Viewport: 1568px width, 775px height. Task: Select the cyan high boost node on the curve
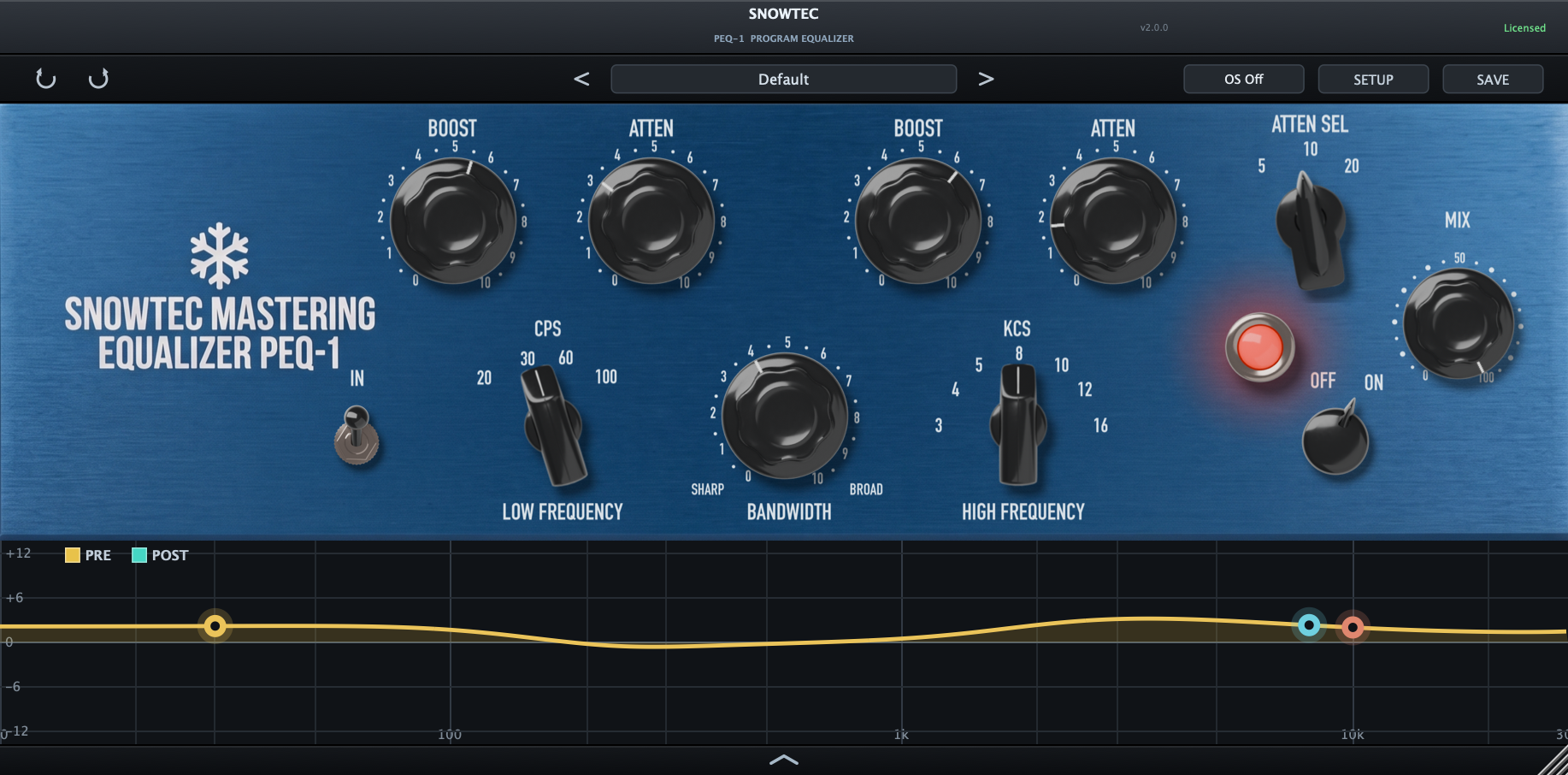1309,625
